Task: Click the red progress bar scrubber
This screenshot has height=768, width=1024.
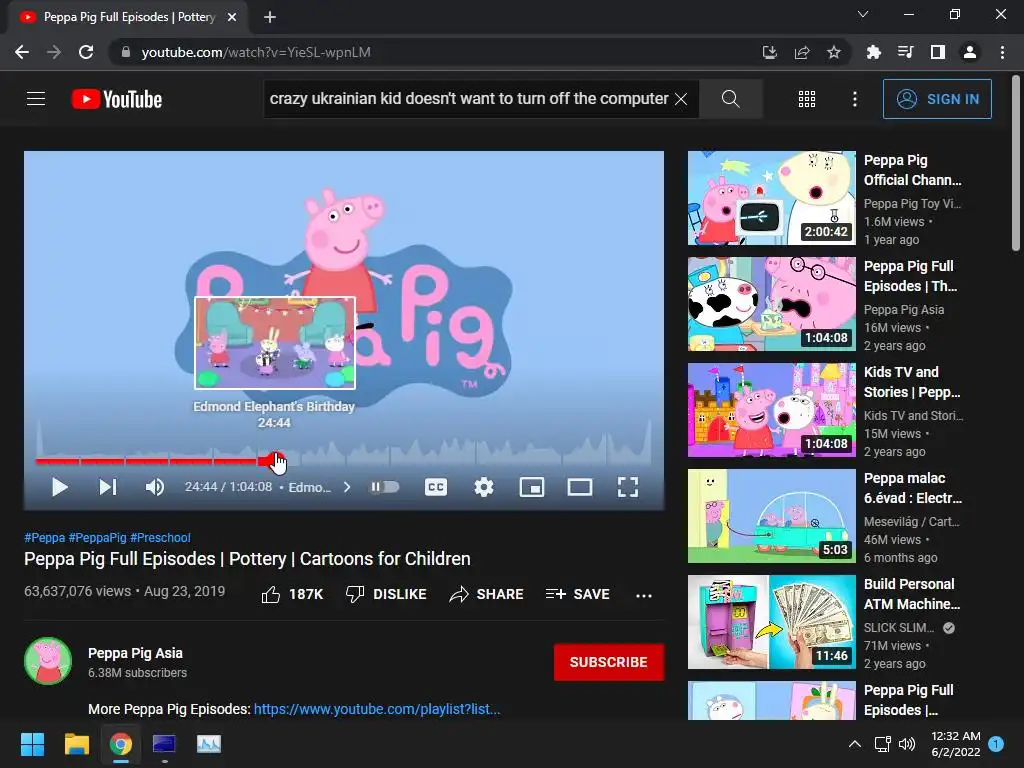Action: point(276,461)
